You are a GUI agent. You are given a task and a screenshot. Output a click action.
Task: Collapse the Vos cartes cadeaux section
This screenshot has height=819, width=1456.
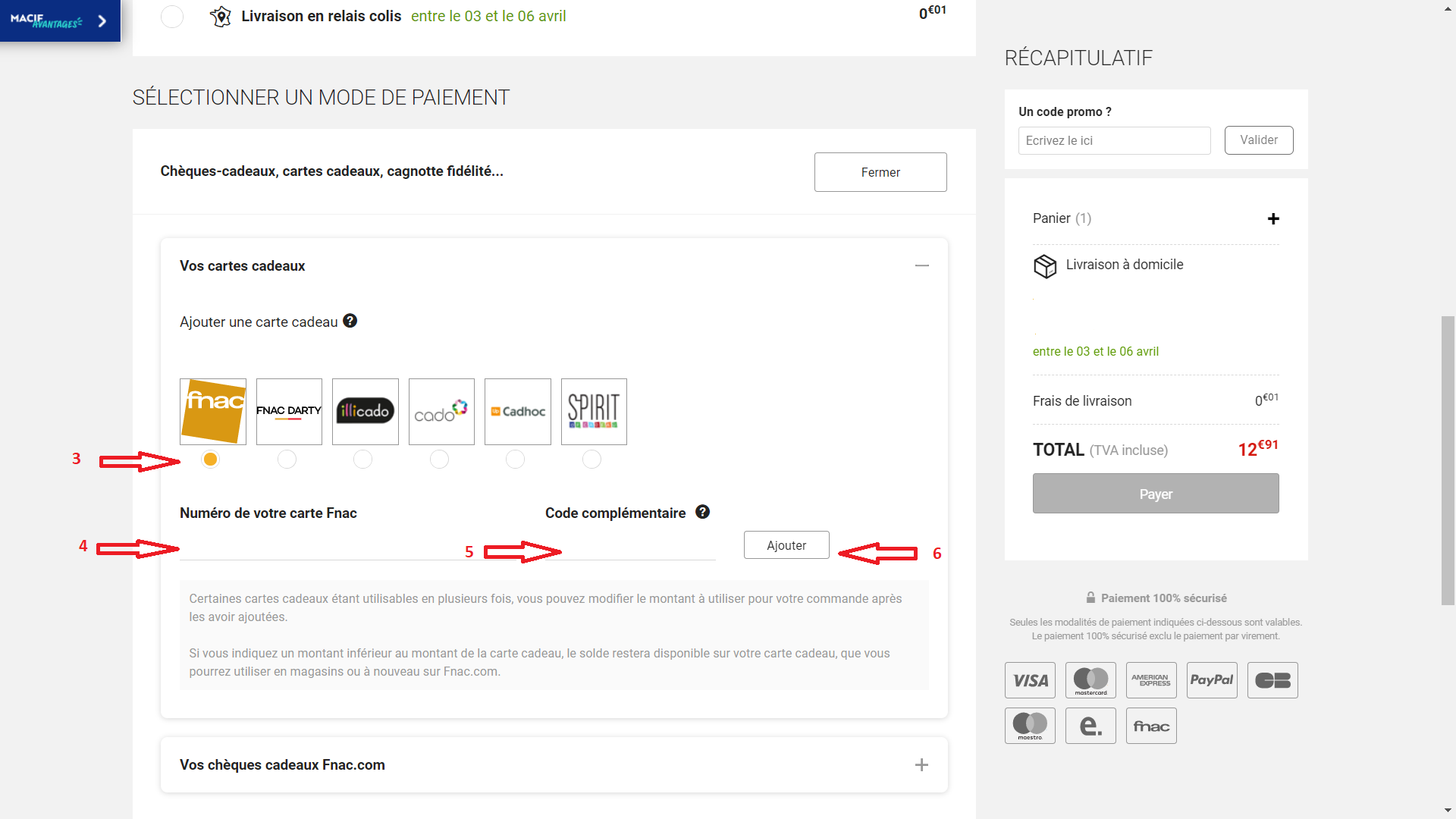point(922,265)
